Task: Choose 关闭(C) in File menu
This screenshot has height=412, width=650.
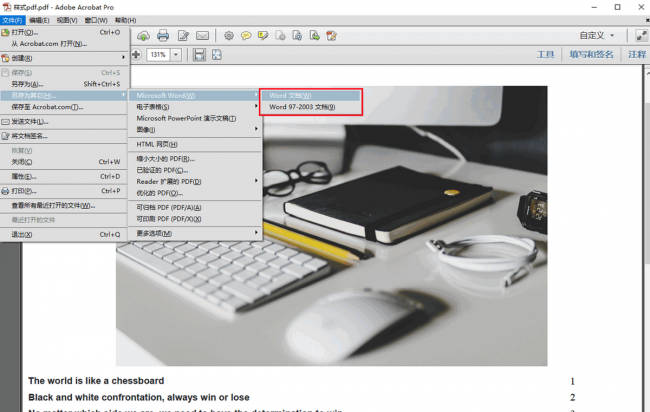Action: click(64, 162)
